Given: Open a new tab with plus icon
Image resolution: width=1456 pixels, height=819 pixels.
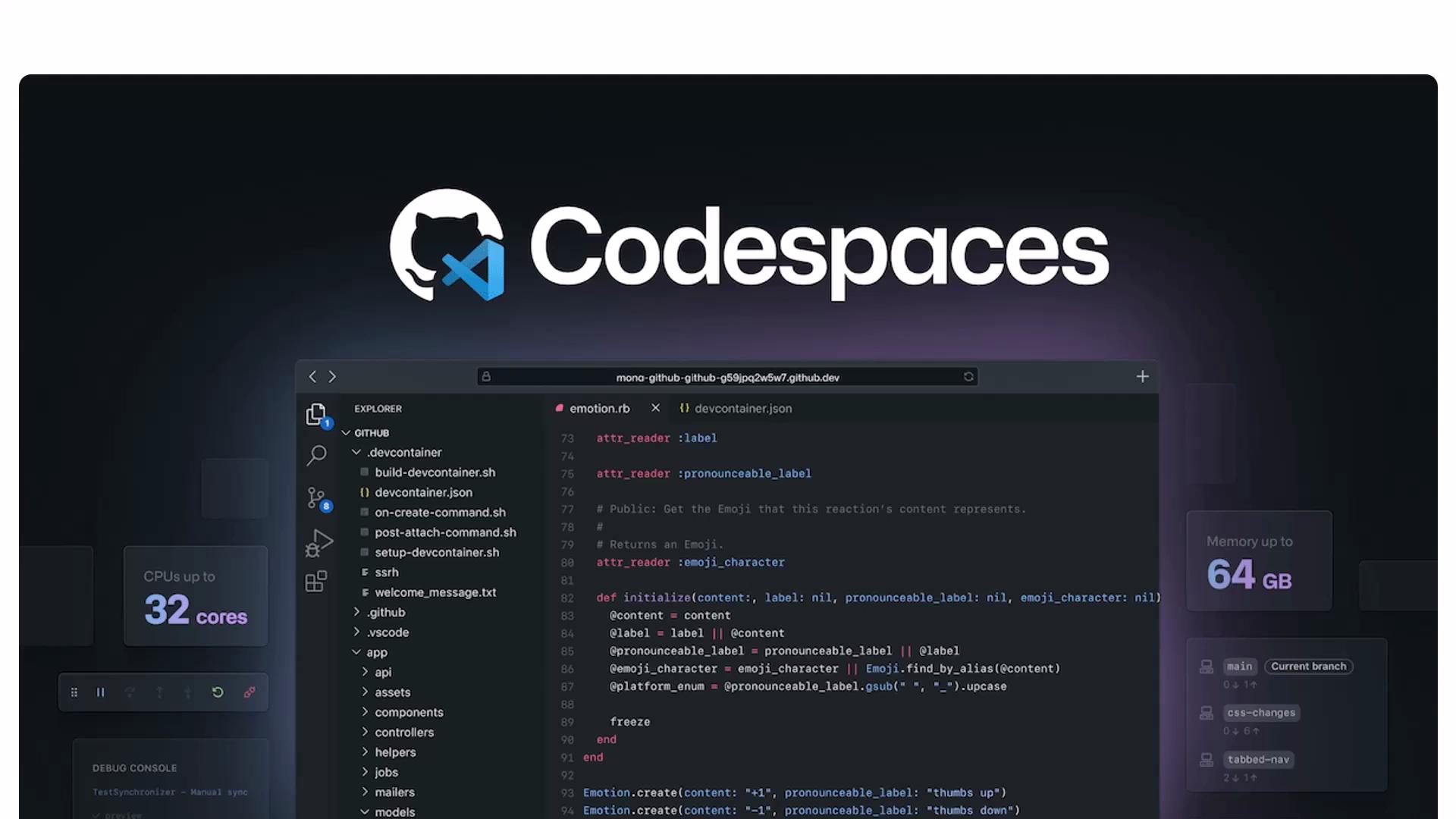Looking at the screenshot, I should point(1142,376).
